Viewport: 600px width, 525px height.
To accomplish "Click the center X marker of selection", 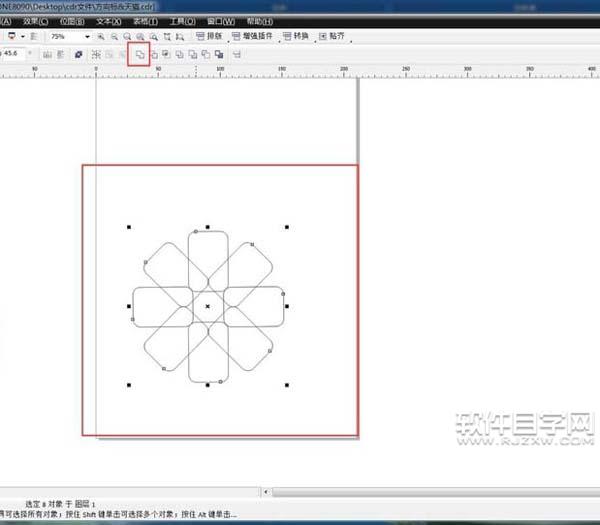I will click(x=207, y=306).
